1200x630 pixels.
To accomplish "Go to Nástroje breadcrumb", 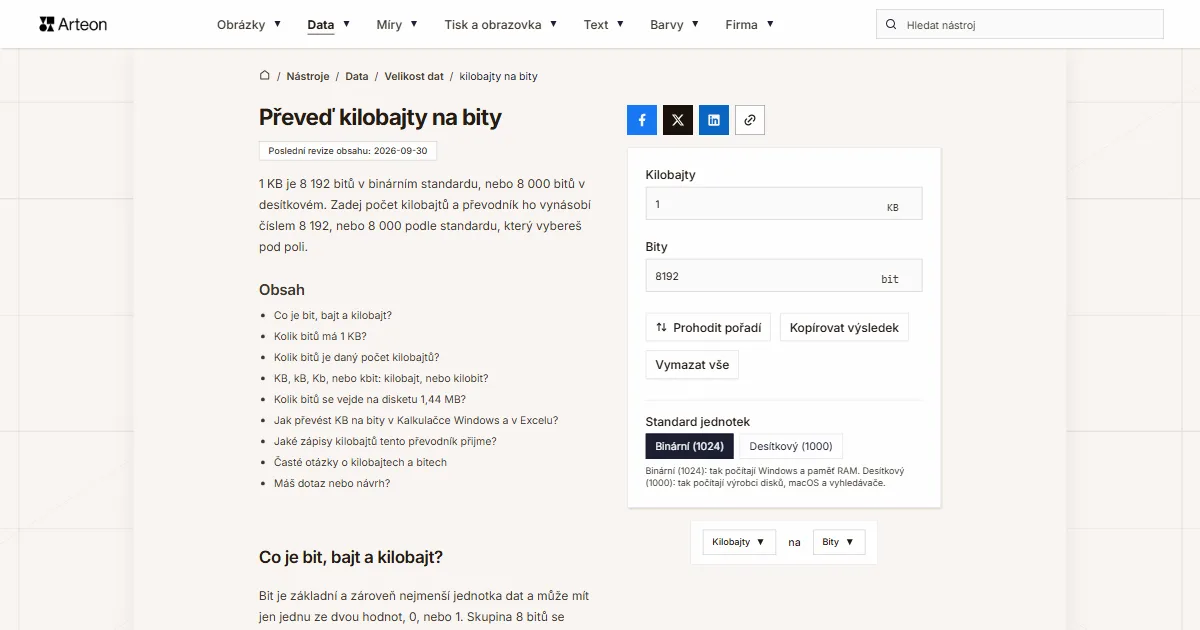I will [x=308, y=76].
